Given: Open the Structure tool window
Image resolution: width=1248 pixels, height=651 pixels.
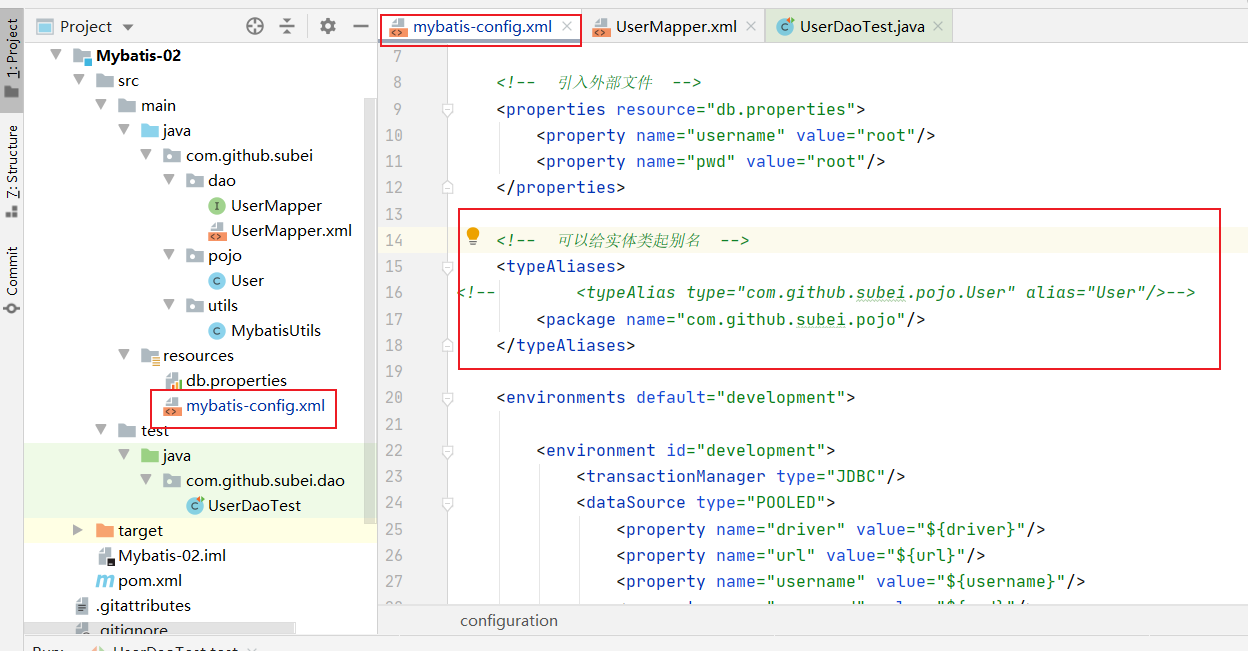Looking at the screenshot, I should (x=12, y=170).
